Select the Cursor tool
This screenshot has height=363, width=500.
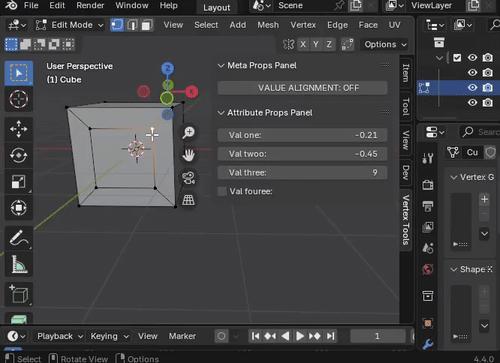[x=19, y=99]
